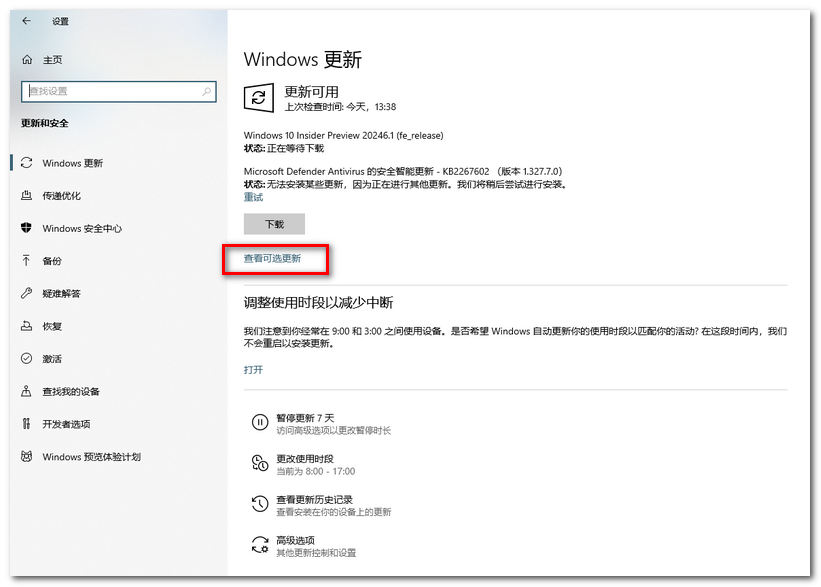Open Windows 安全中心 in the sidebar
The height and width of the screenshot is (587, 821).
click(x=81, y=229)
